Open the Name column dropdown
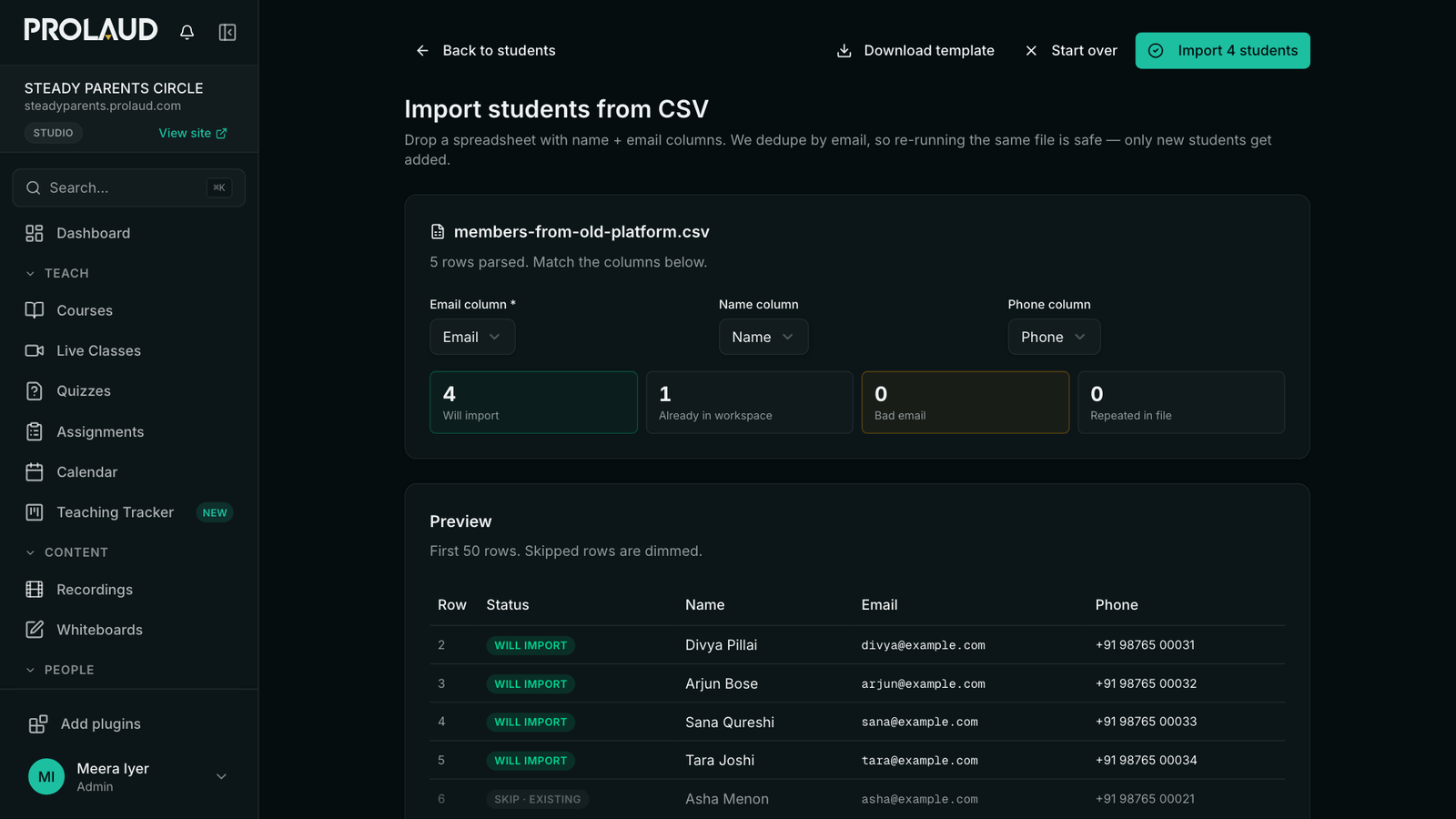This screenshot has width=1456, height=819. tap(763, 337)
